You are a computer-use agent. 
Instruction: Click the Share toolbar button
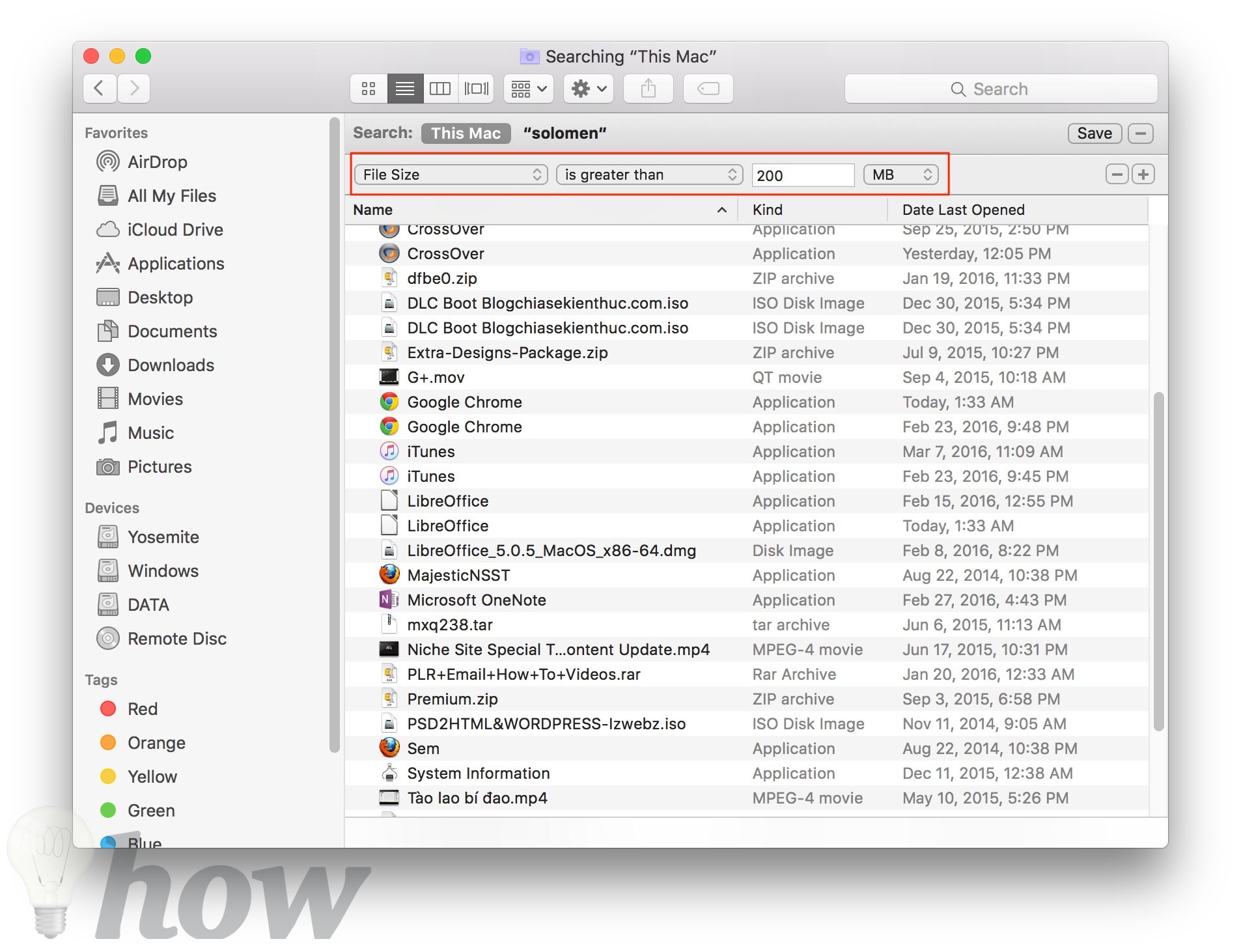pyautogui.click(x=648, y=89)
